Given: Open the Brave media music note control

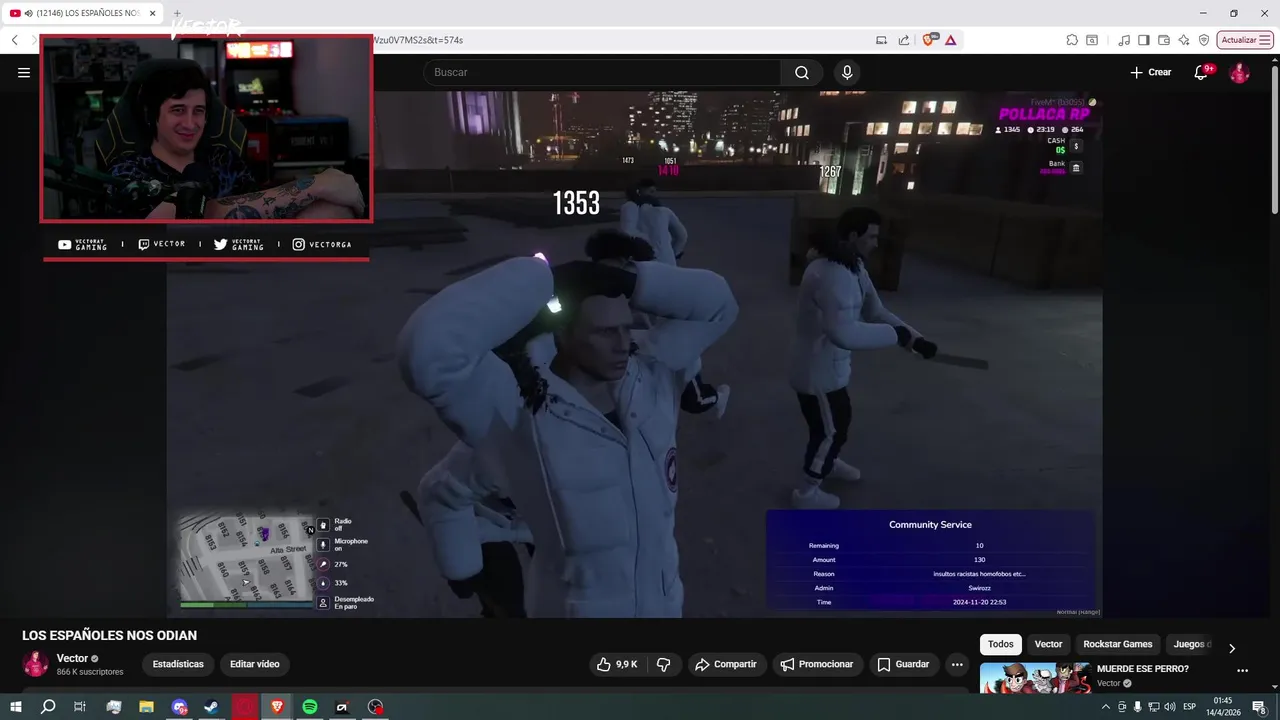Looking at the screenshot, I should point(1125,40).
